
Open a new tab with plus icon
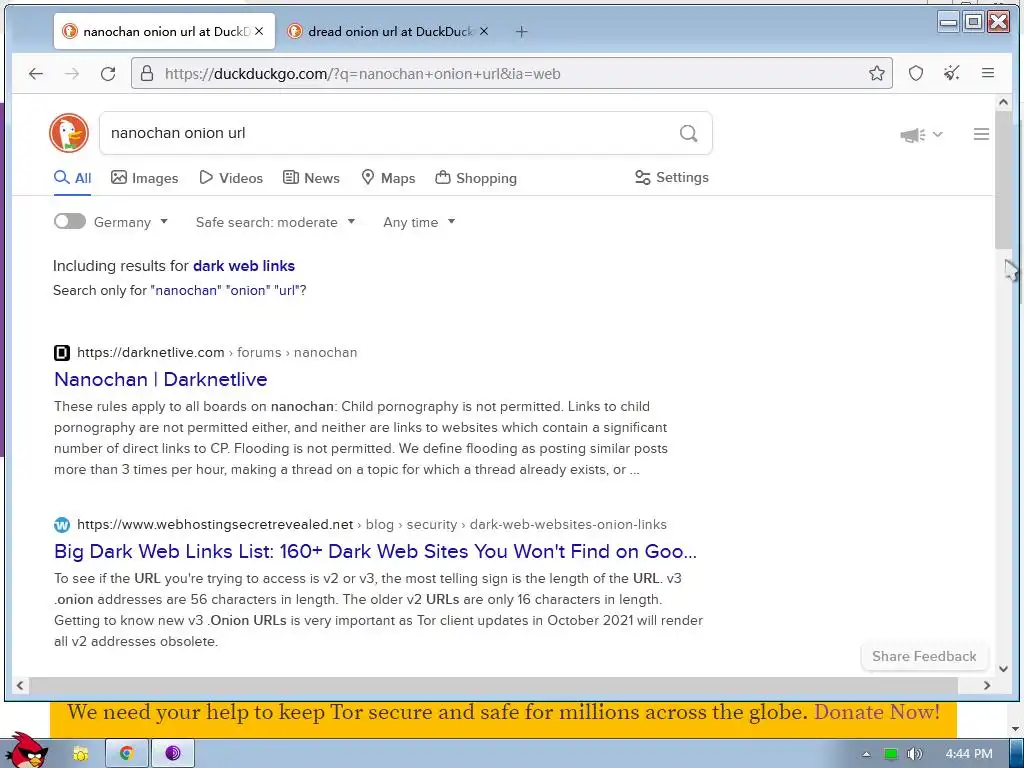(x=521, y=31)
